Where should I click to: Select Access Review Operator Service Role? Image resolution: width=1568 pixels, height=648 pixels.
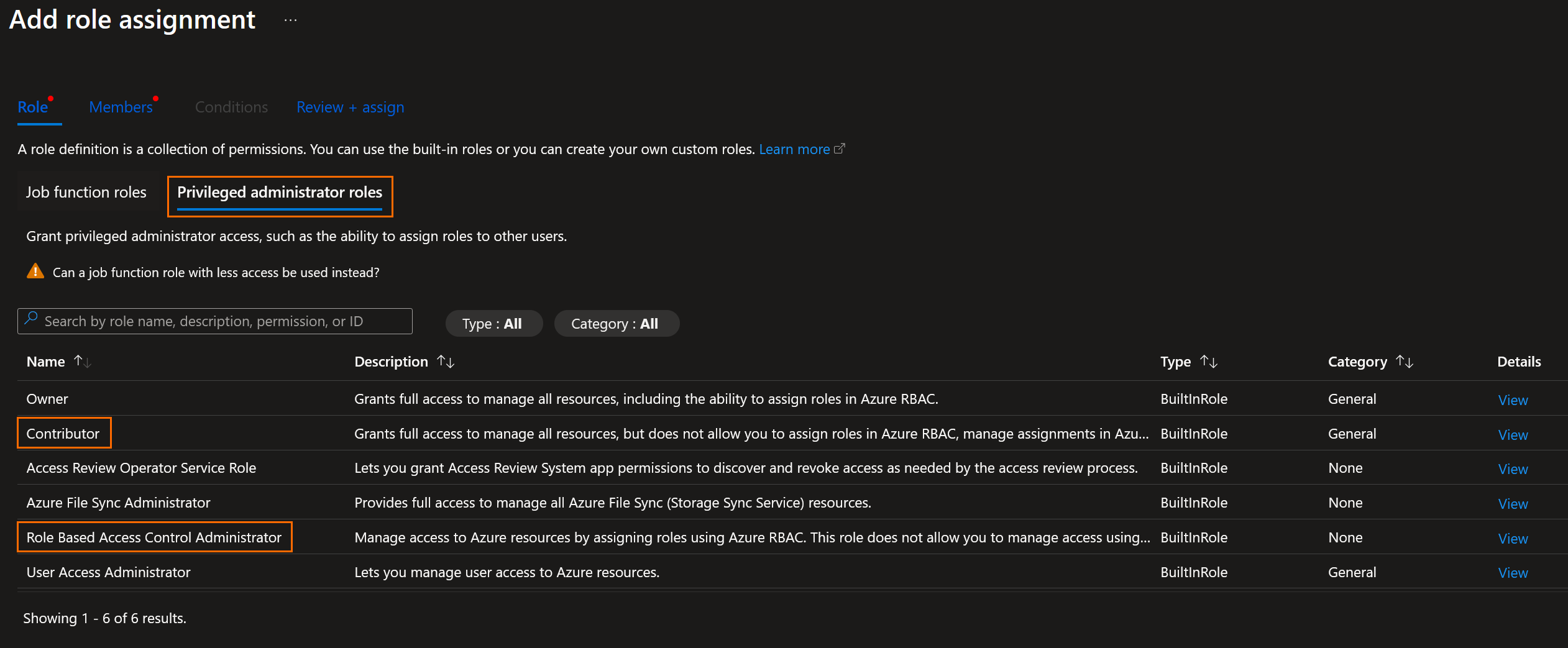(141, 468)
